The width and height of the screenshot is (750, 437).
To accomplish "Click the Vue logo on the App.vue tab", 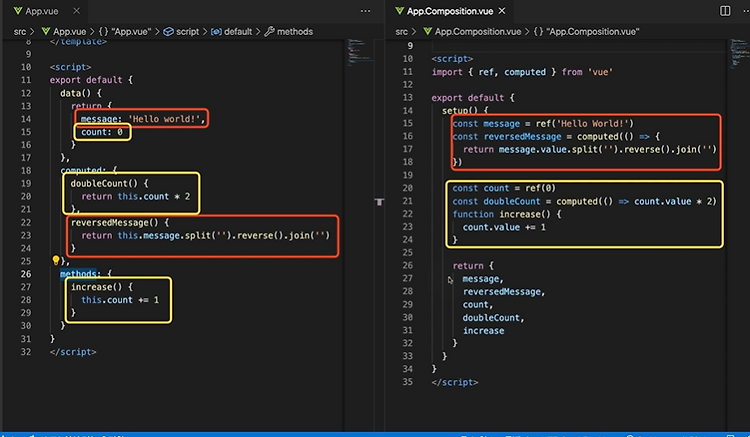I will pos(18,11).
